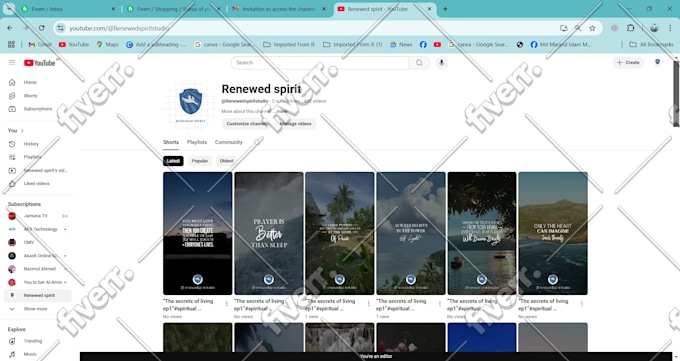Open Subscriptions feed in the sidebar
This screenshot has width=680, height=361.
point(38,109)
